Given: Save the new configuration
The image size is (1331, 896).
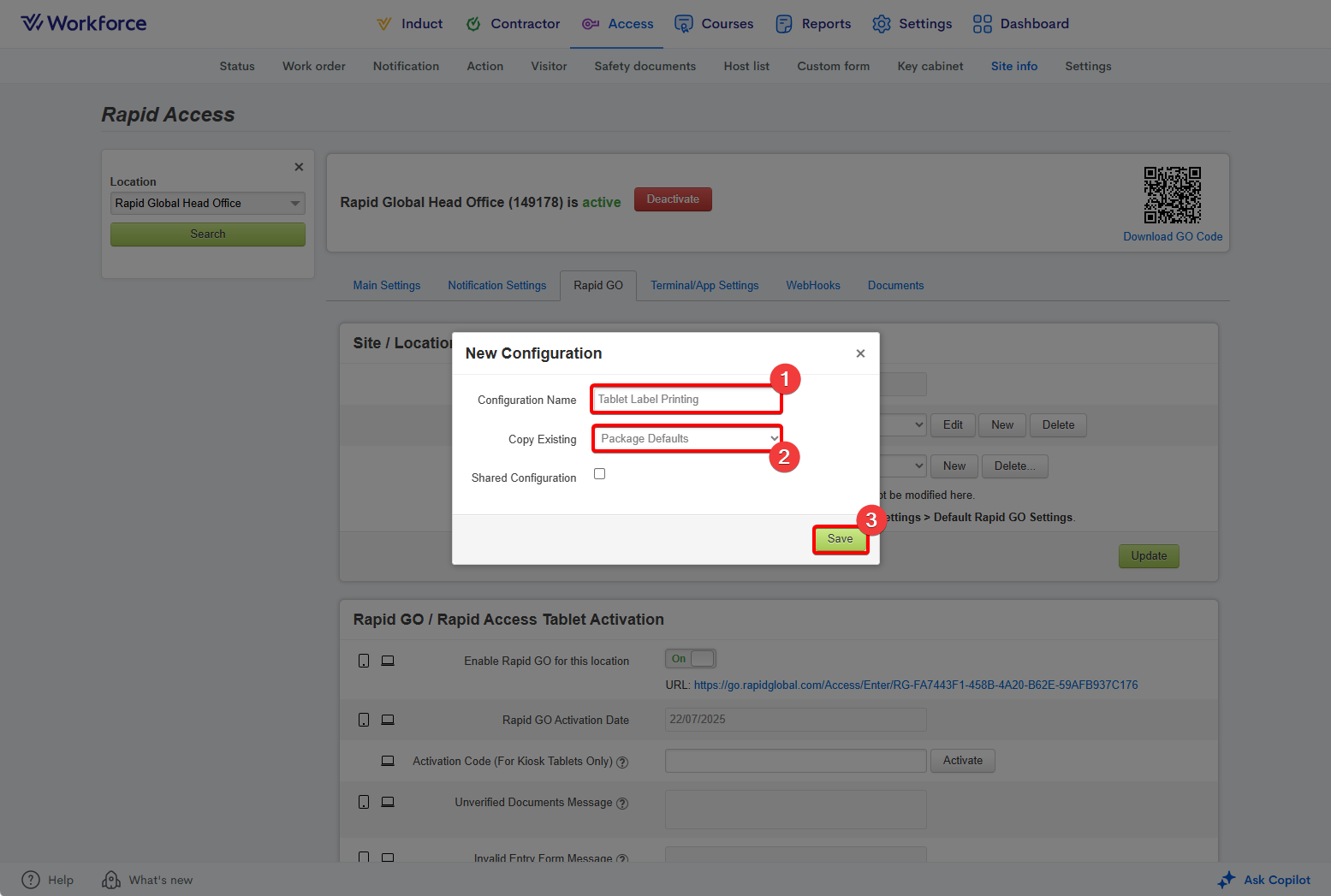Looking at the screenshot, I should [841, 539].
